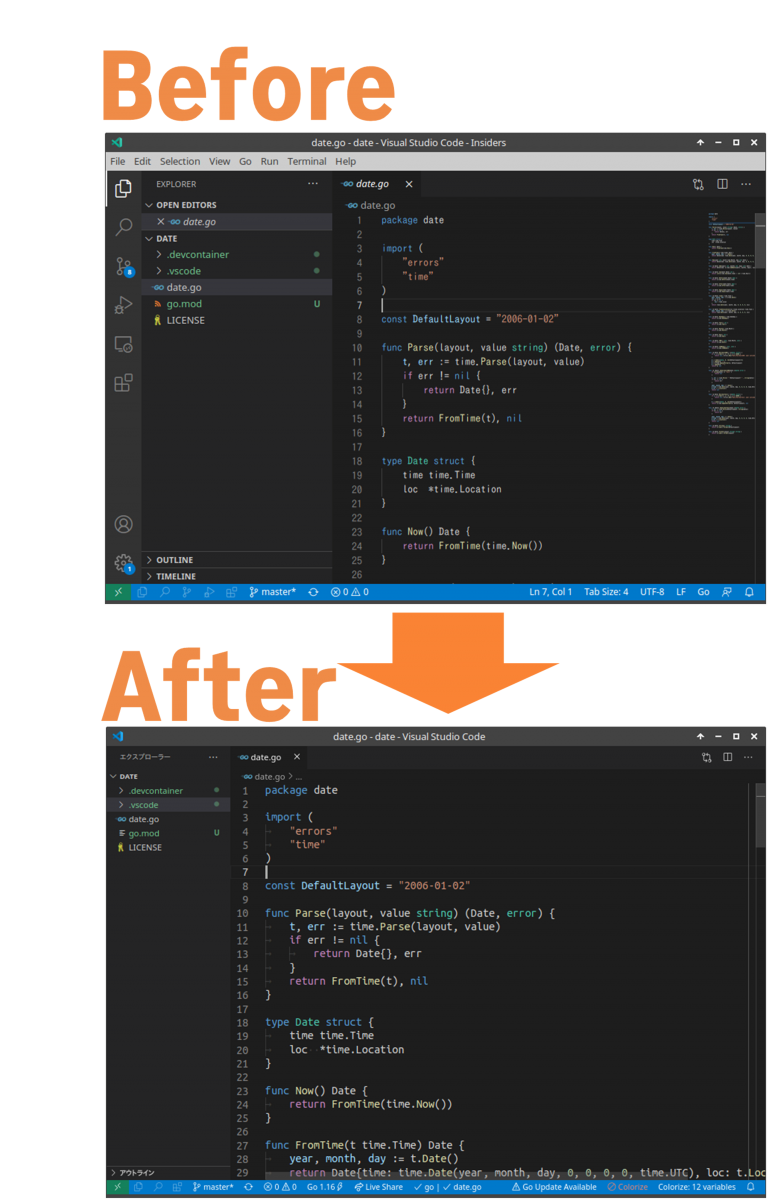Click Colorize: 12 variables in After status bar
This screenshot has width=768, height=1200.
tap(697, 1187)
